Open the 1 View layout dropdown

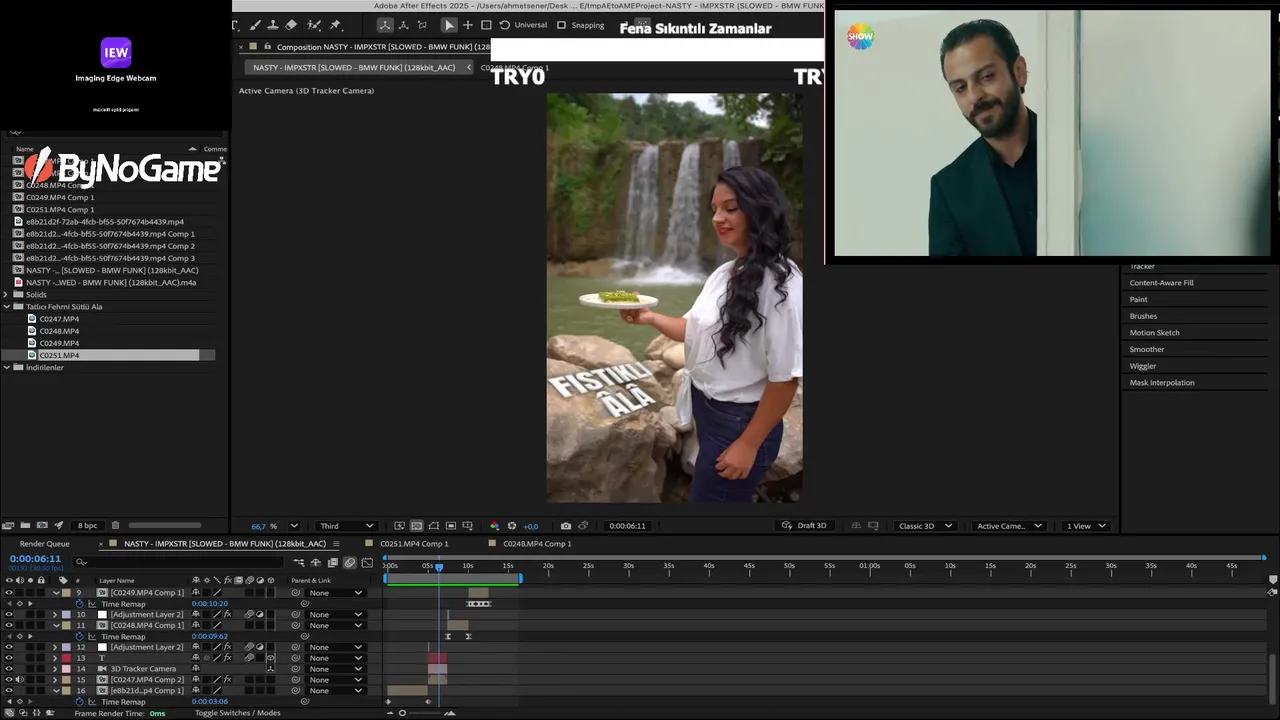(x=1086, y=526)
